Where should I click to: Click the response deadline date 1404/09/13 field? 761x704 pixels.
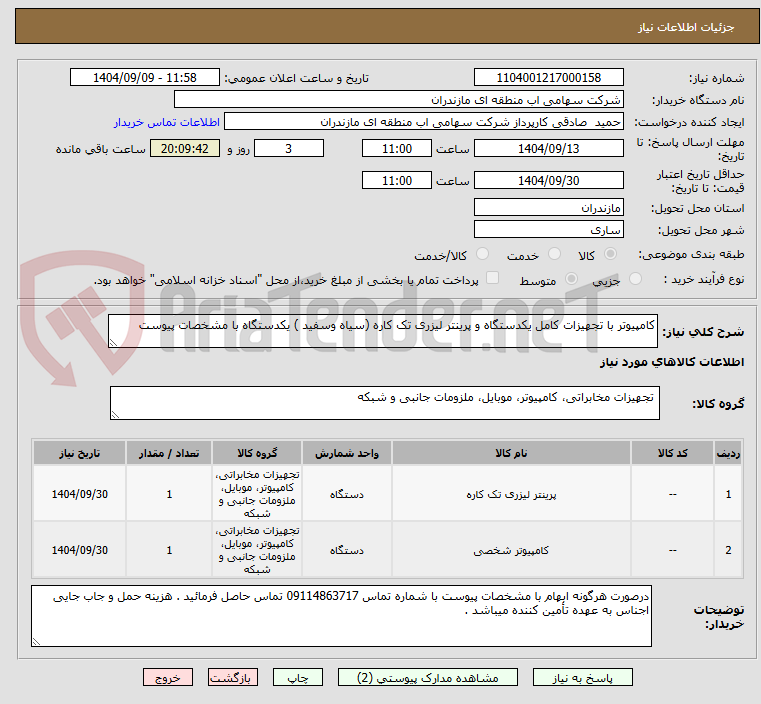[x=548, y=149]
